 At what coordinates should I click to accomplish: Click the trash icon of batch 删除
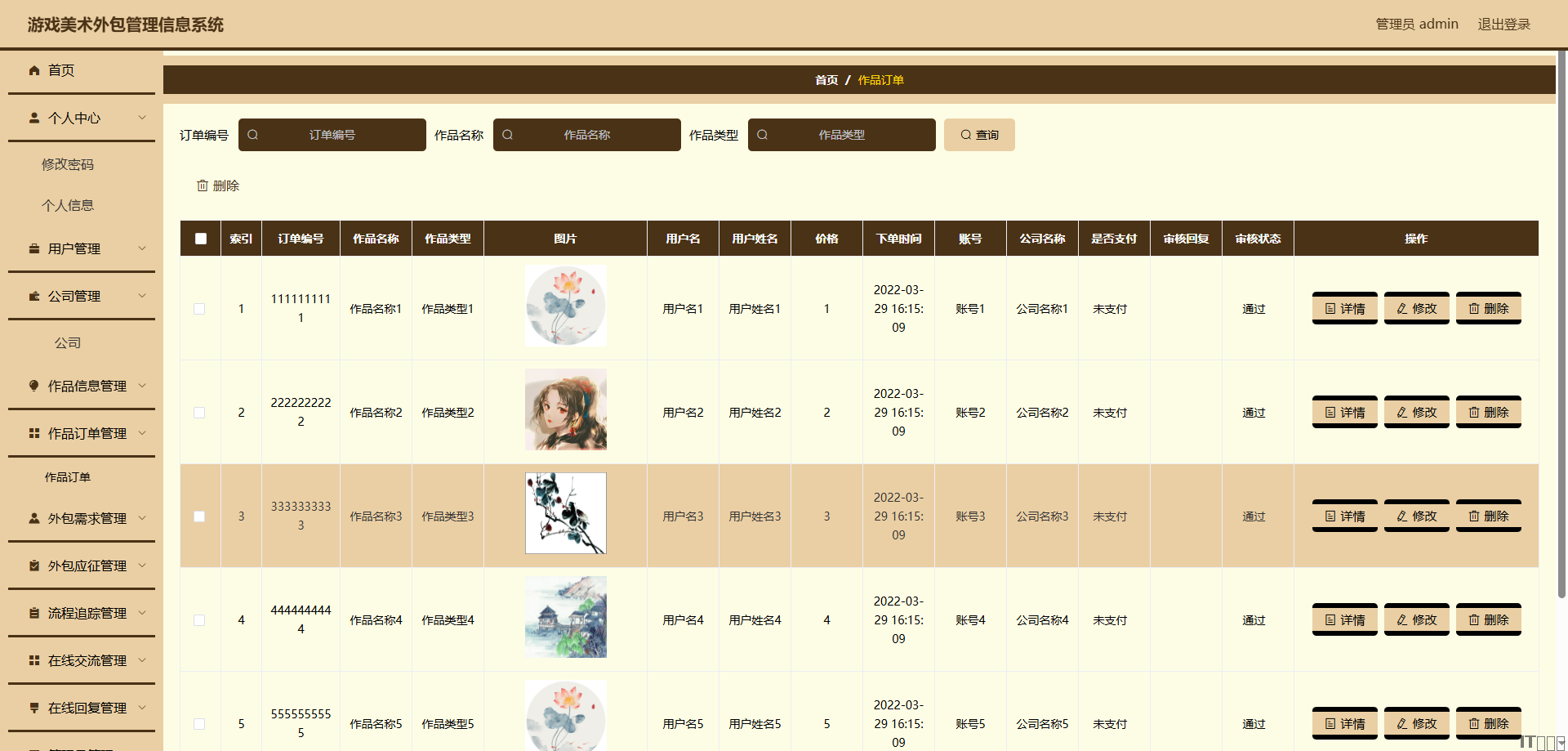[203, 186]
